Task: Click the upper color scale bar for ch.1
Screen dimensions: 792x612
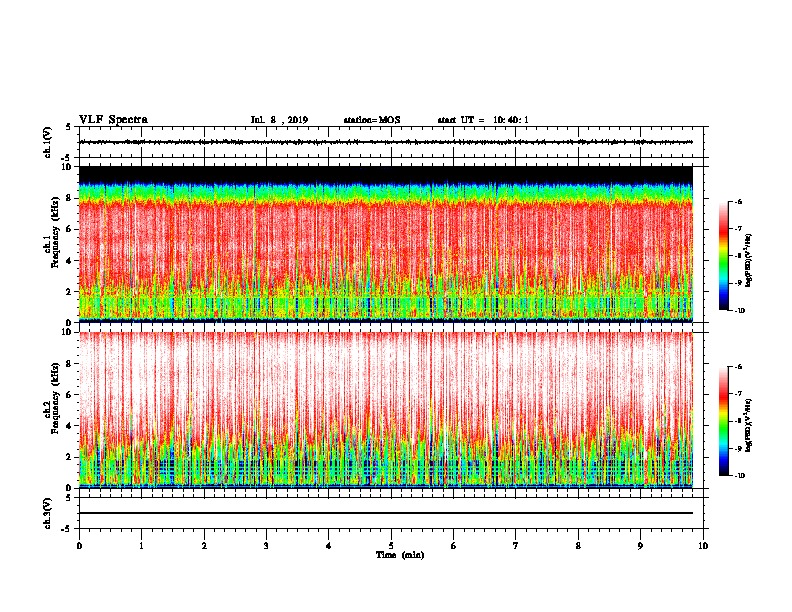Action: [x=723, y=256]
